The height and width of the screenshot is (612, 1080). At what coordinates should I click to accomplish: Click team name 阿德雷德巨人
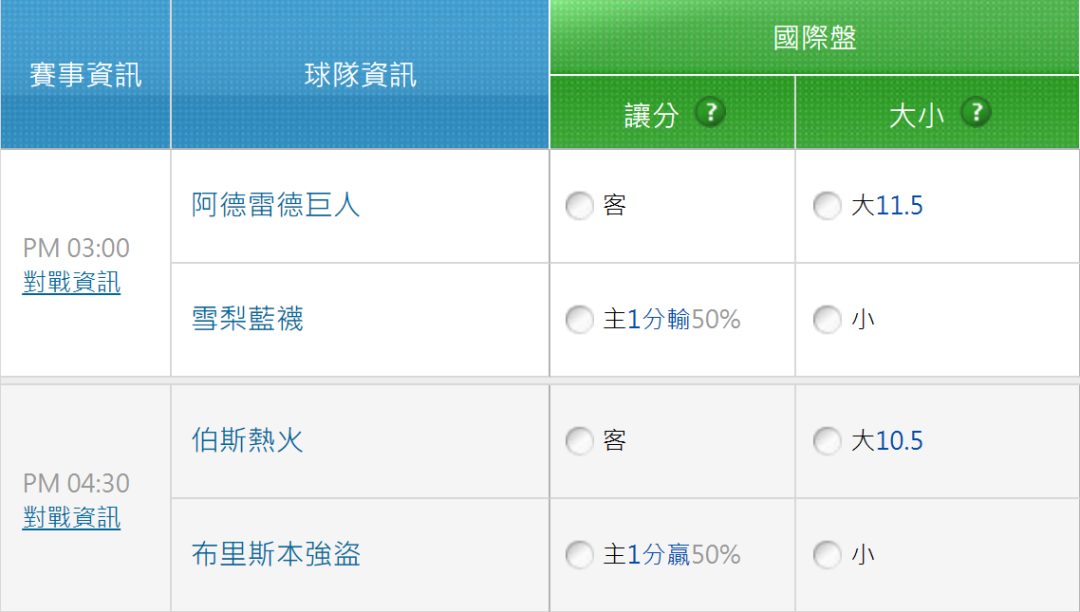coord(275,205)
